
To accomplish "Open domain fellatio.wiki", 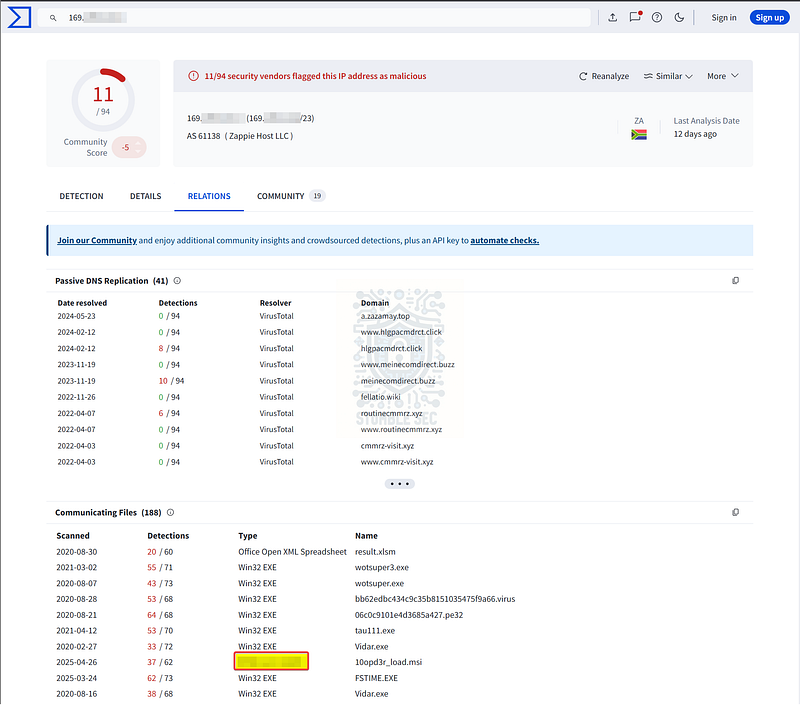I will point(381,397).
